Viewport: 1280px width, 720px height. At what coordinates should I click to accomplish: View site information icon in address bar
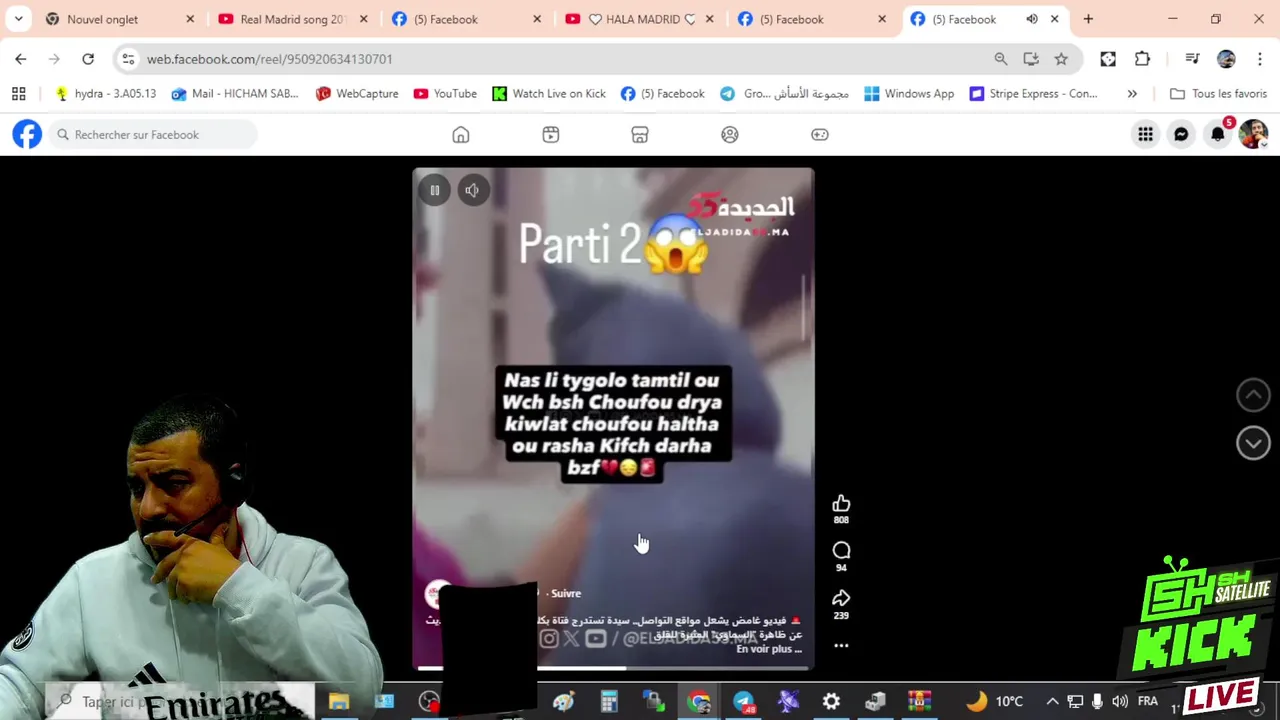point(128,59)
